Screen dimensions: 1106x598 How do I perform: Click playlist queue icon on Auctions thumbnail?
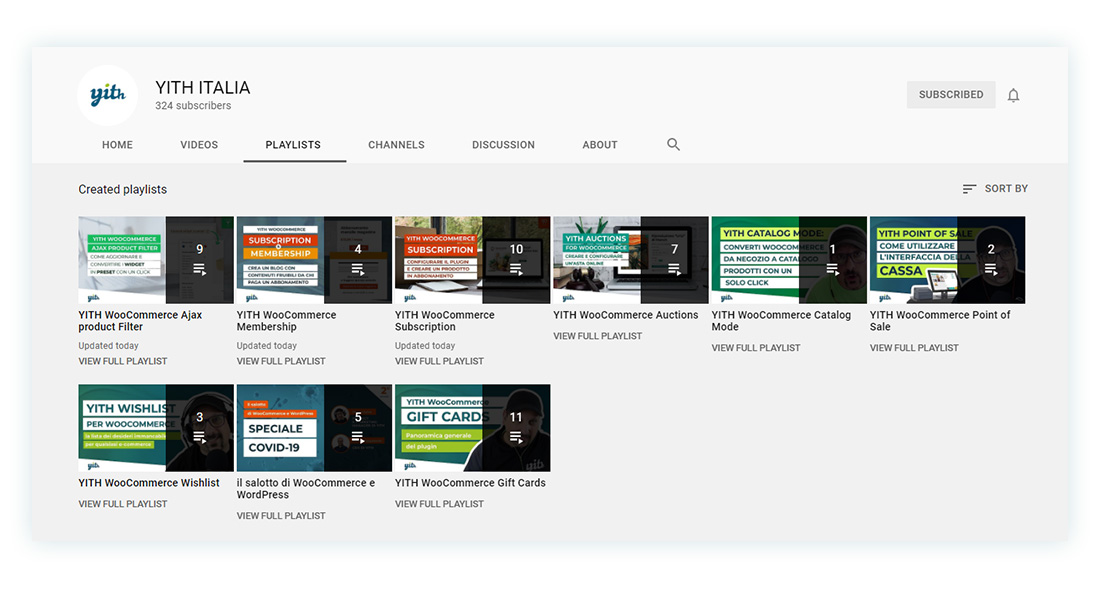pyautogui.click(x=674, y=269)
